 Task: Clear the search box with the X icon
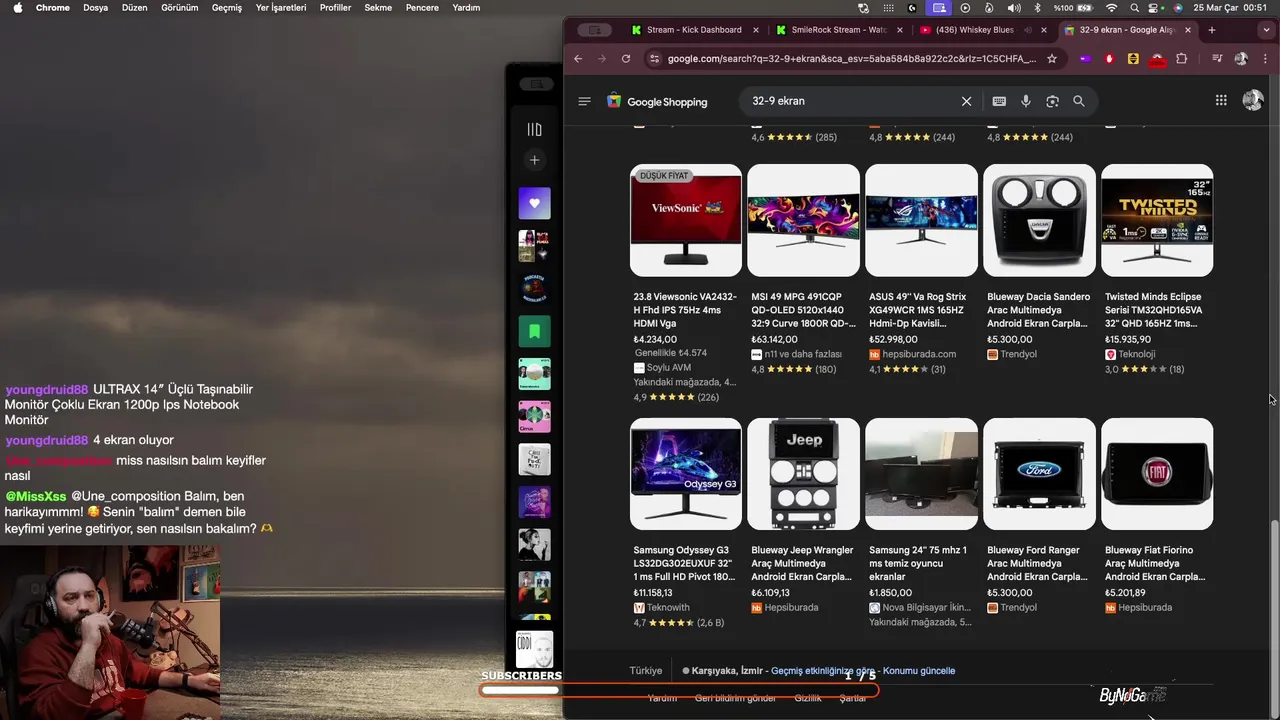click(967, 101)
